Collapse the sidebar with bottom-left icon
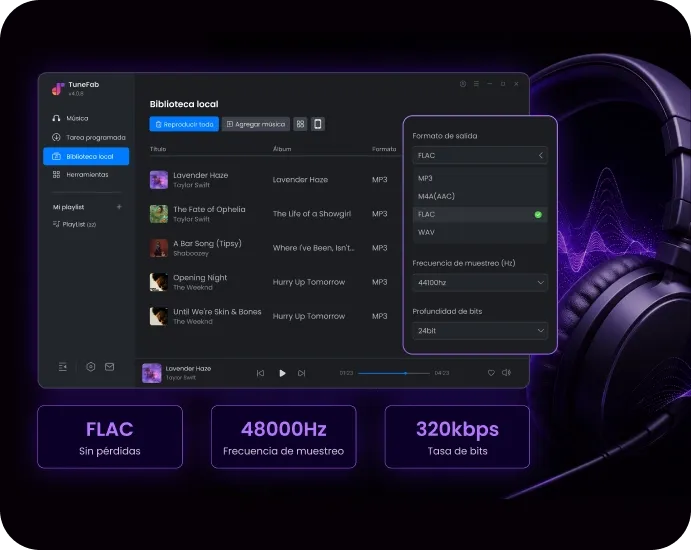The image size is (691, 550). (x=63, y=367)
